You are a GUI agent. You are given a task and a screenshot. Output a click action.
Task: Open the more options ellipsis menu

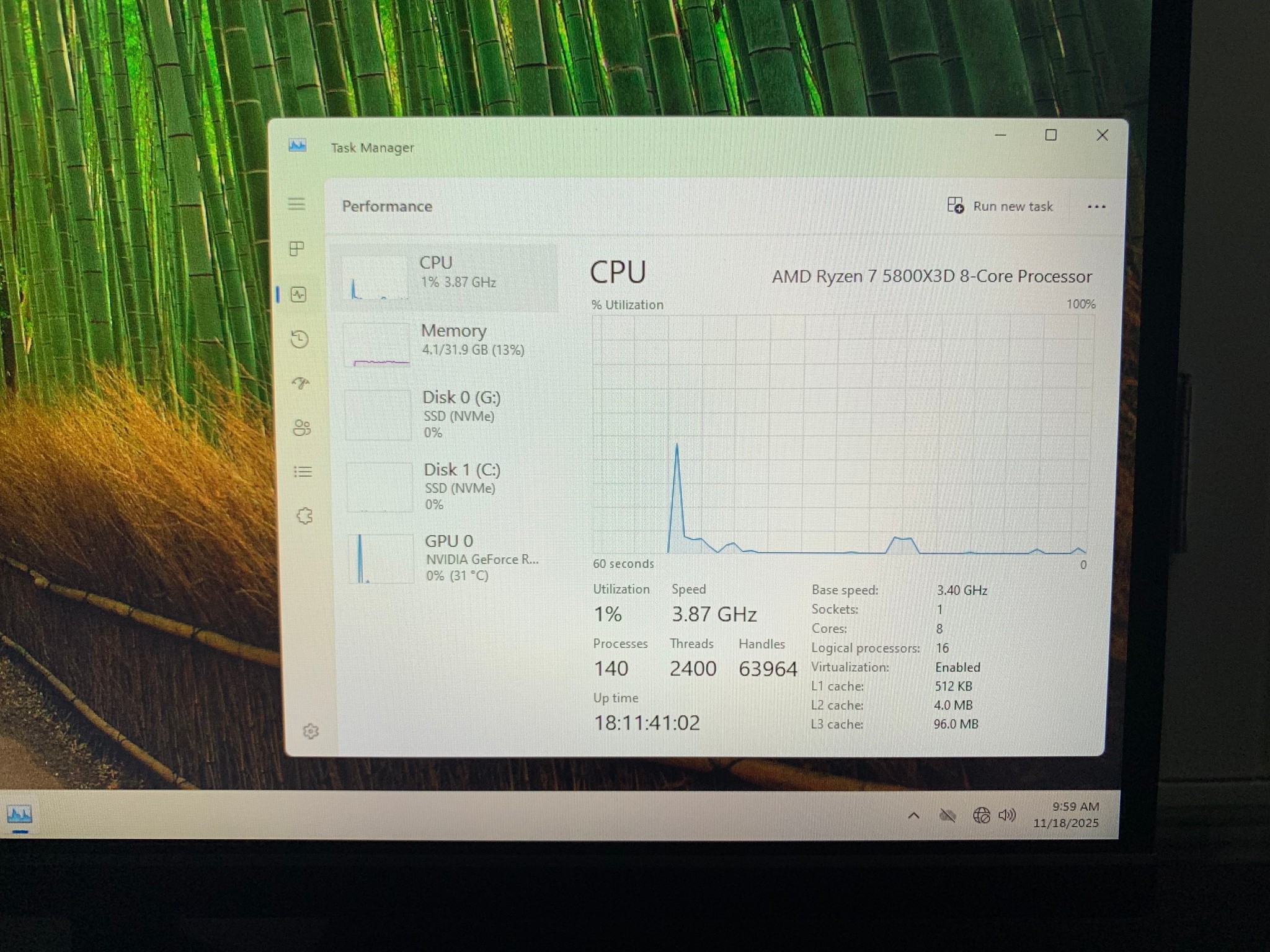coord(1097,206)
